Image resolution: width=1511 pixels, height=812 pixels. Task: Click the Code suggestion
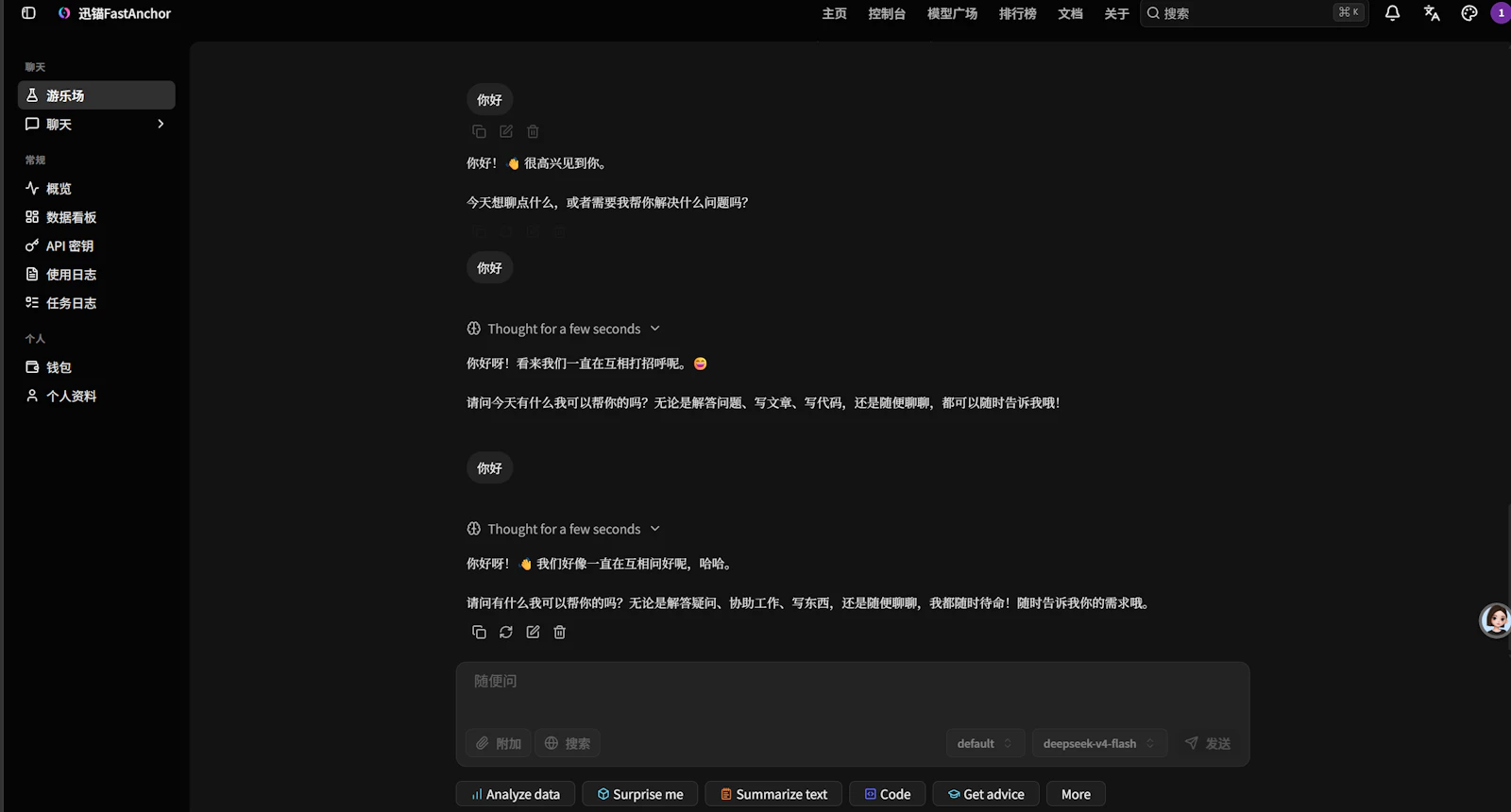click(x=888, y=794)
